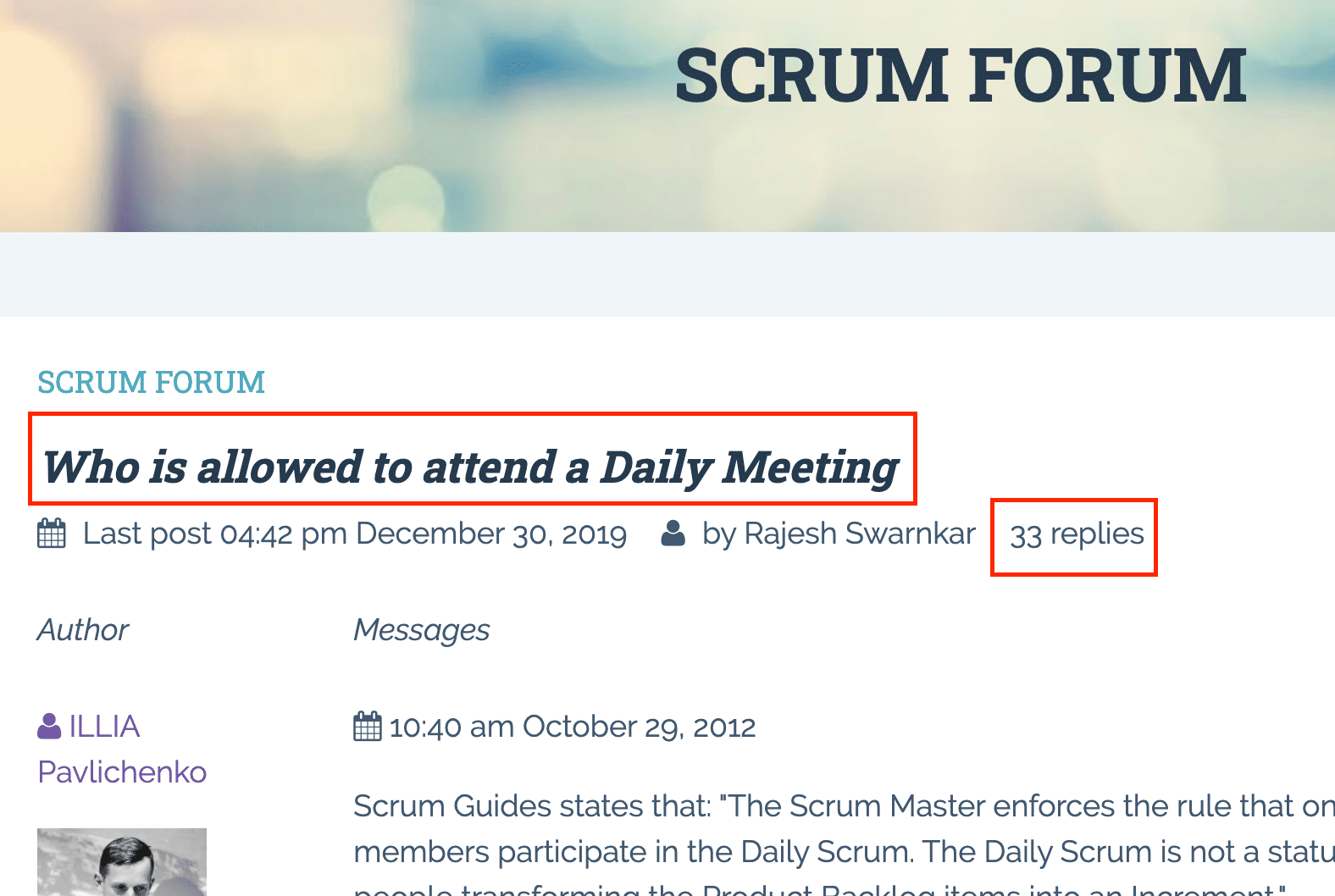Click the Pavlichenko surname under ILLIA
The image size is (1335, 896).
click(x=122, y=772)
